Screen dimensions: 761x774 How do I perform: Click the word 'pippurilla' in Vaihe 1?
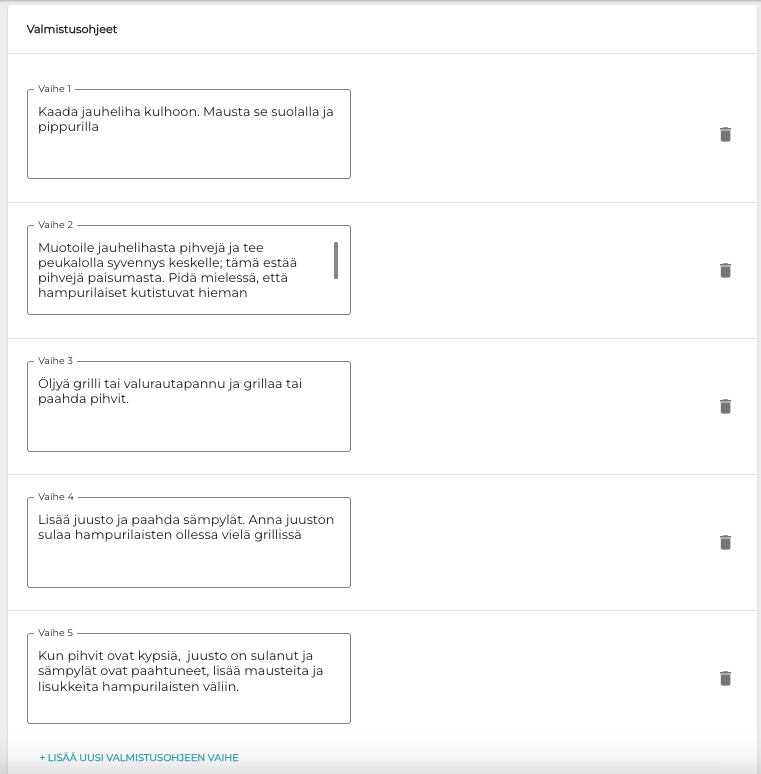[68, 127]
